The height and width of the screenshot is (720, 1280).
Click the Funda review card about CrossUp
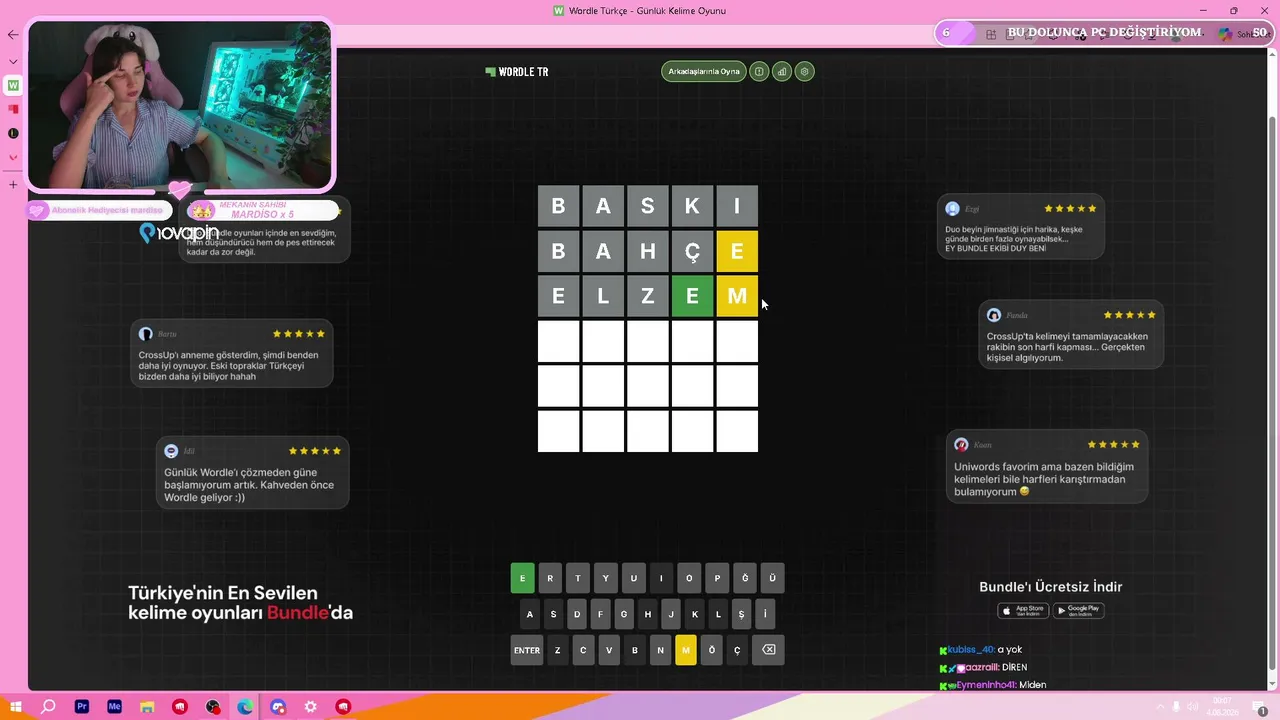click(x=1071, y=334)
